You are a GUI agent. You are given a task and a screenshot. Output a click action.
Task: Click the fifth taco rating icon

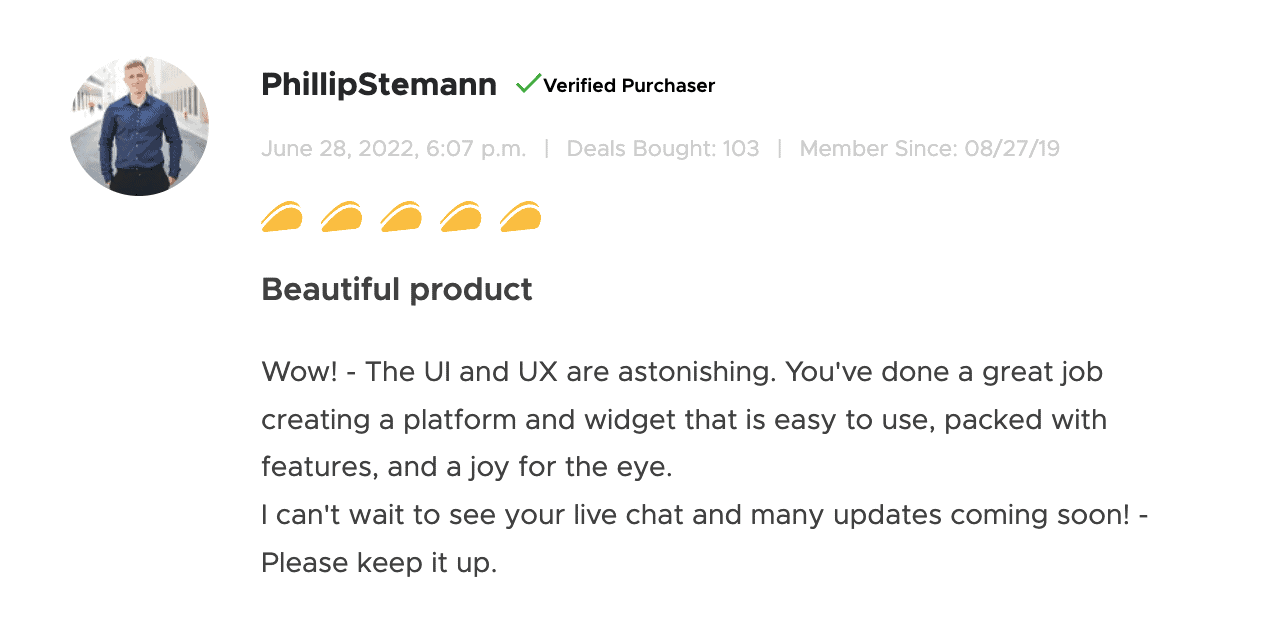tap(520, 217)
